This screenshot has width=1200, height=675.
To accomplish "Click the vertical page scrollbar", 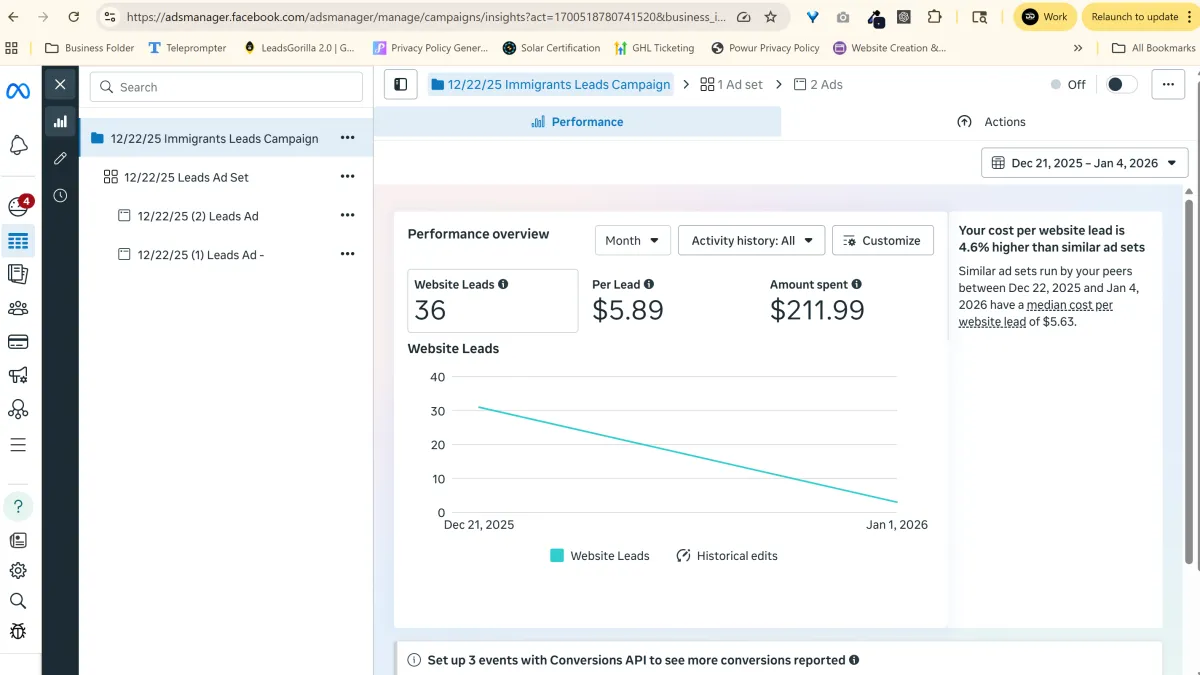I will pyautogui.click(x=1189, y=380).
